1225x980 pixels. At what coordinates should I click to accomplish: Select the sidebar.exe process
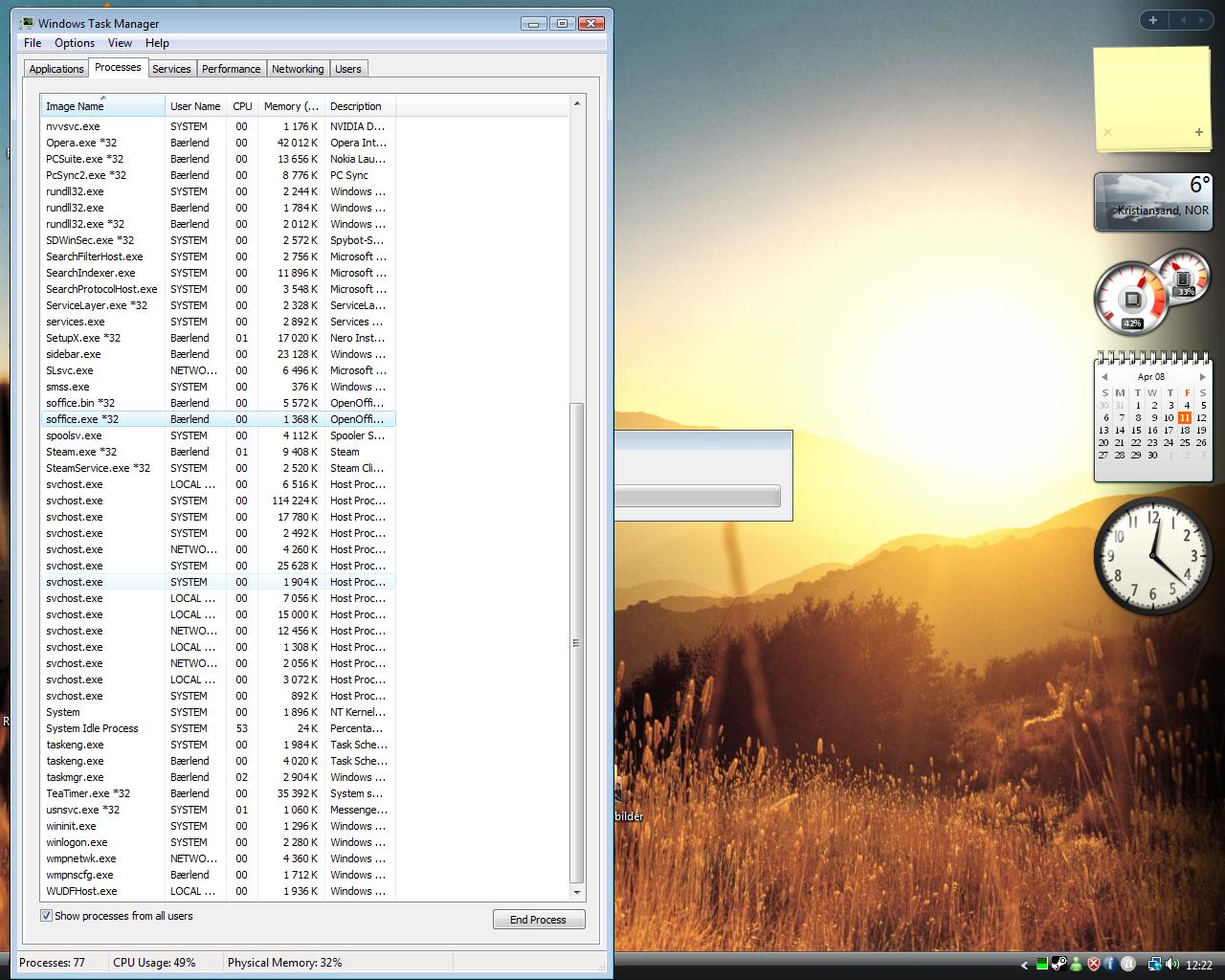pos(218,354)
